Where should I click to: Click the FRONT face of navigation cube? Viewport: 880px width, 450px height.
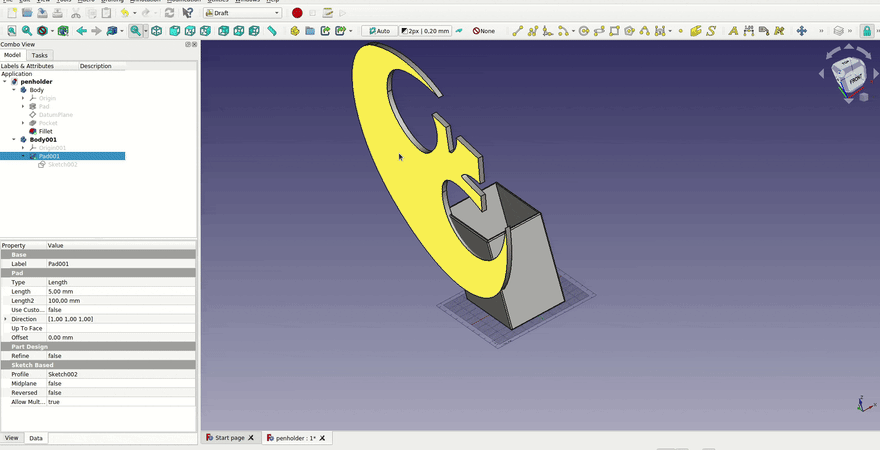pyautogui.click(x=856, y=81)
